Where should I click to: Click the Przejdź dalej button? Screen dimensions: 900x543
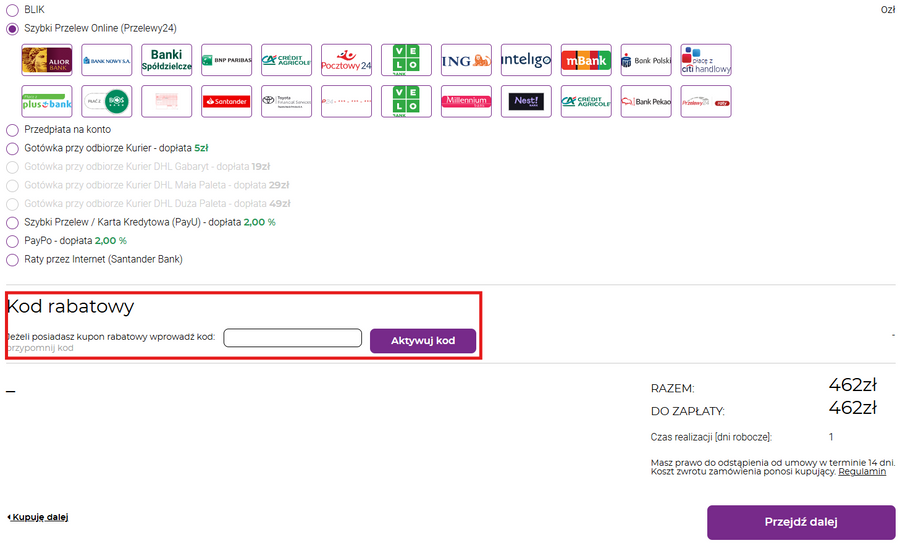point(800,522)
